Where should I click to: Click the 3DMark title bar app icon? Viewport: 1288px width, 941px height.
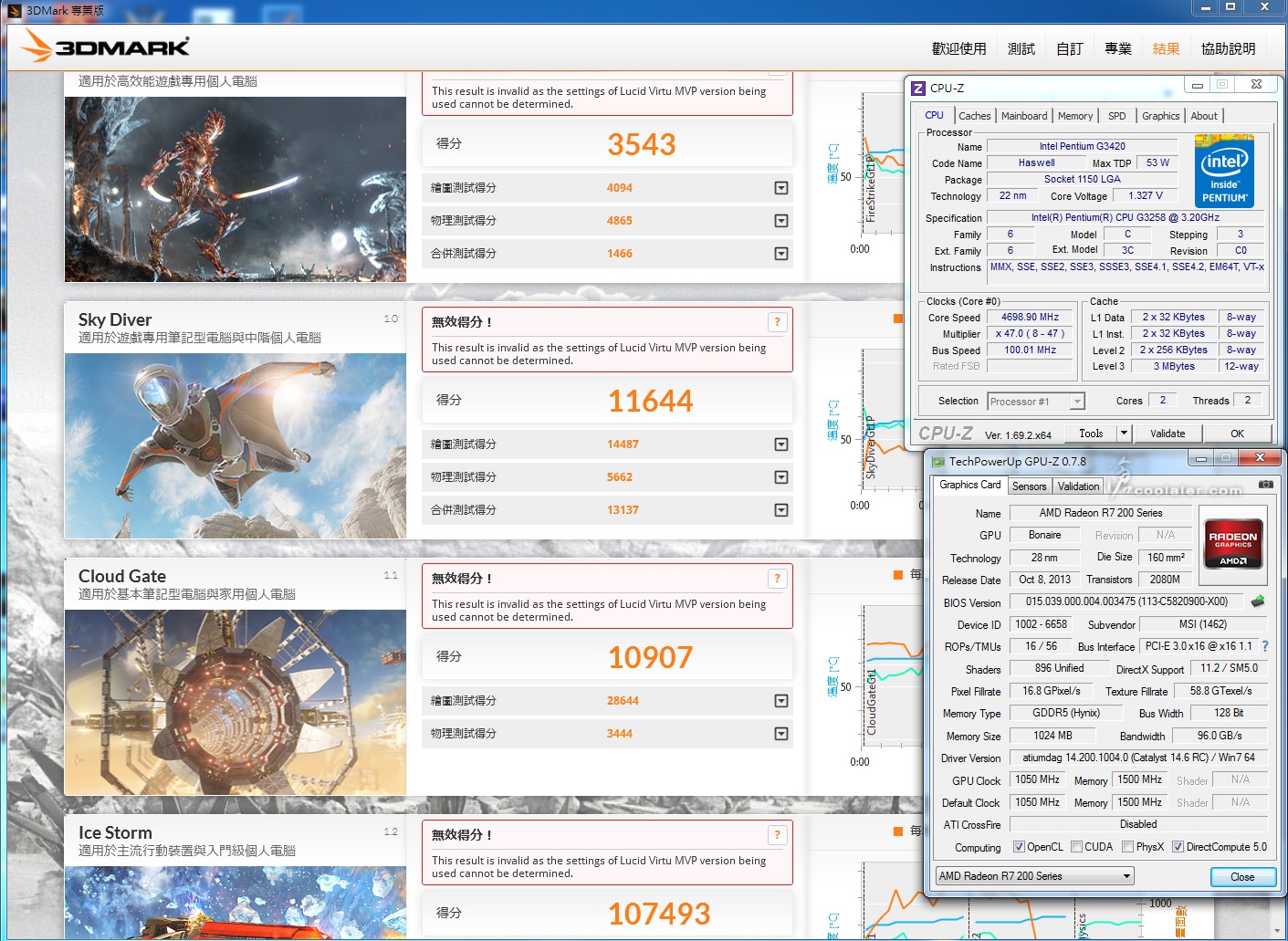pos(14,10)
